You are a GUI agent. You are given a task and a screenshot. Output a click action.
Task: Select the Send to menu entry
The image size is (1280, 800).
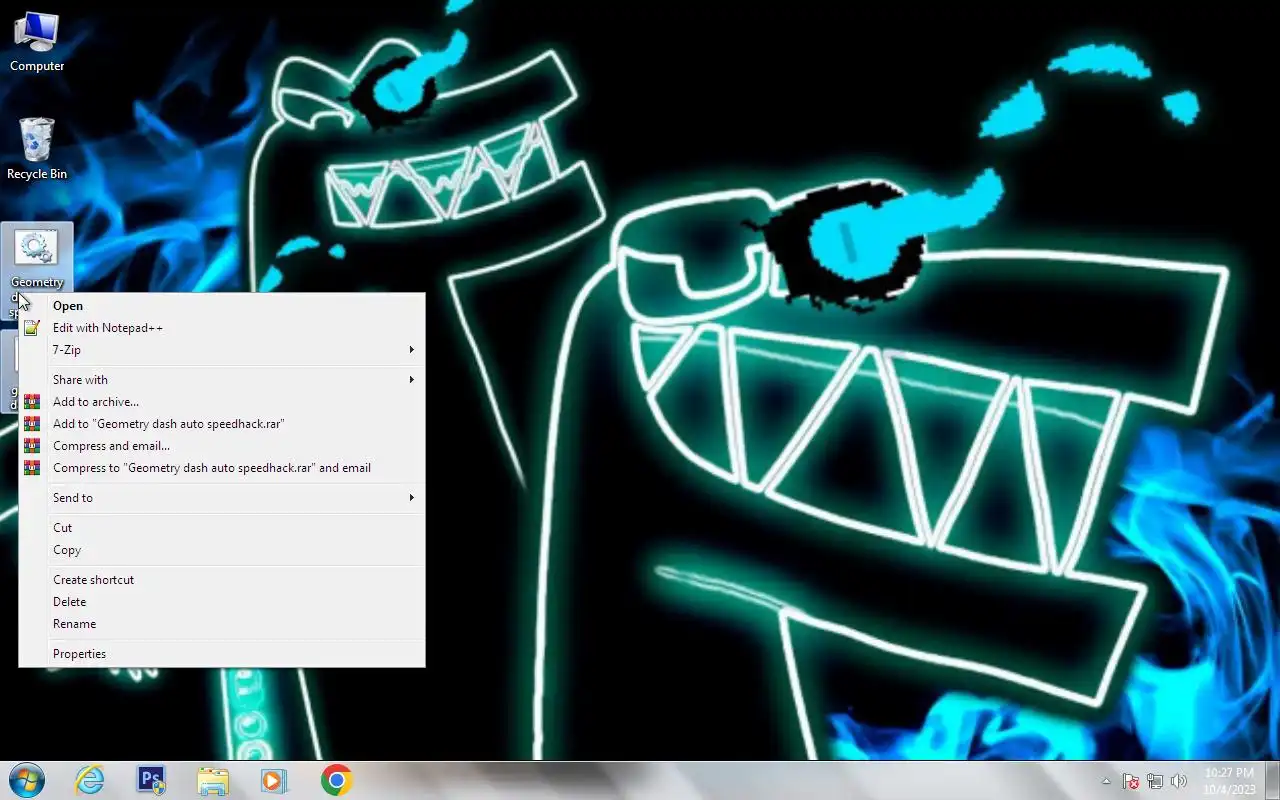coord(222,498)
